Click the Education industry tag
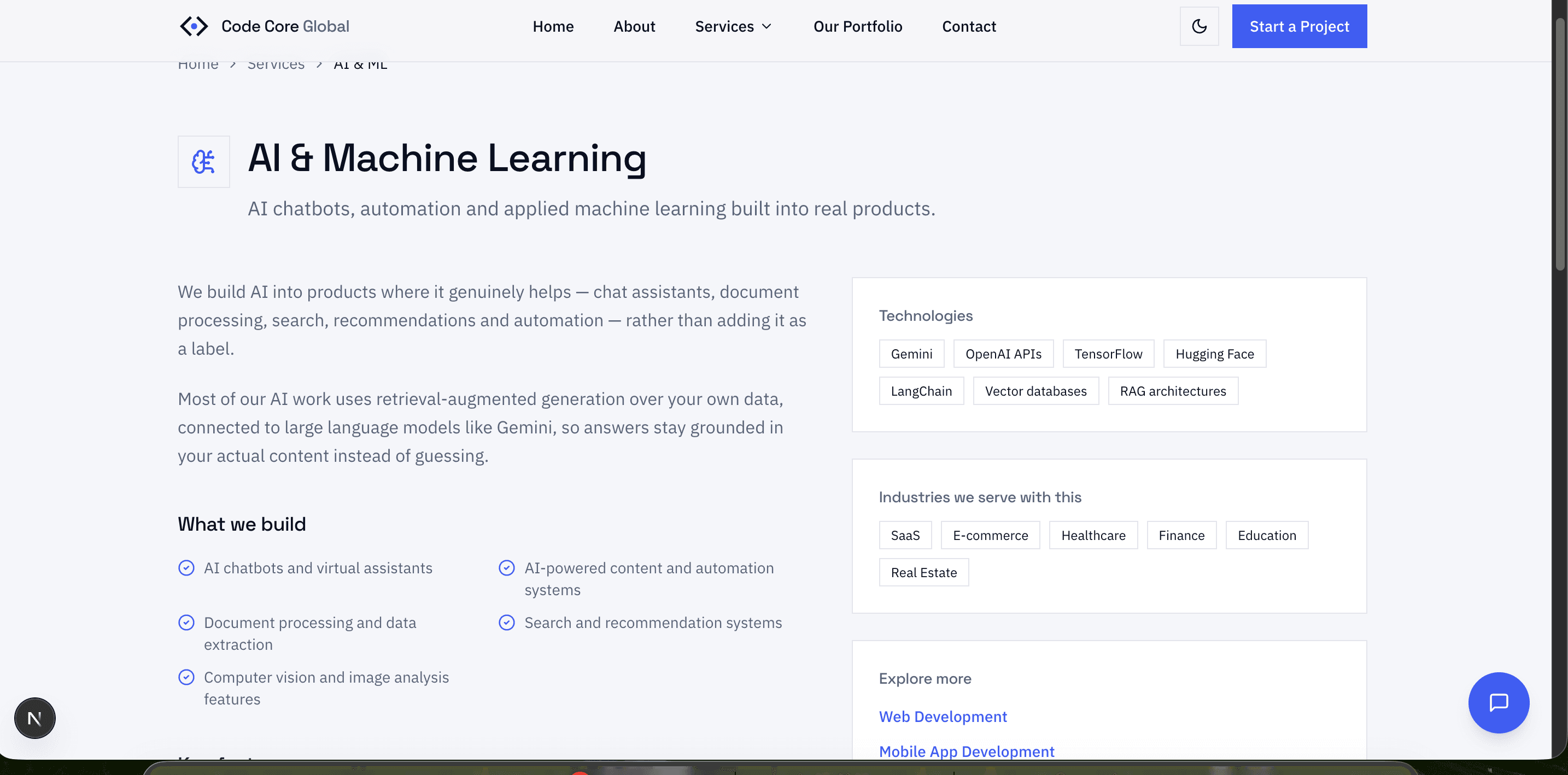1568x775 pixels. click(1266, 535)
